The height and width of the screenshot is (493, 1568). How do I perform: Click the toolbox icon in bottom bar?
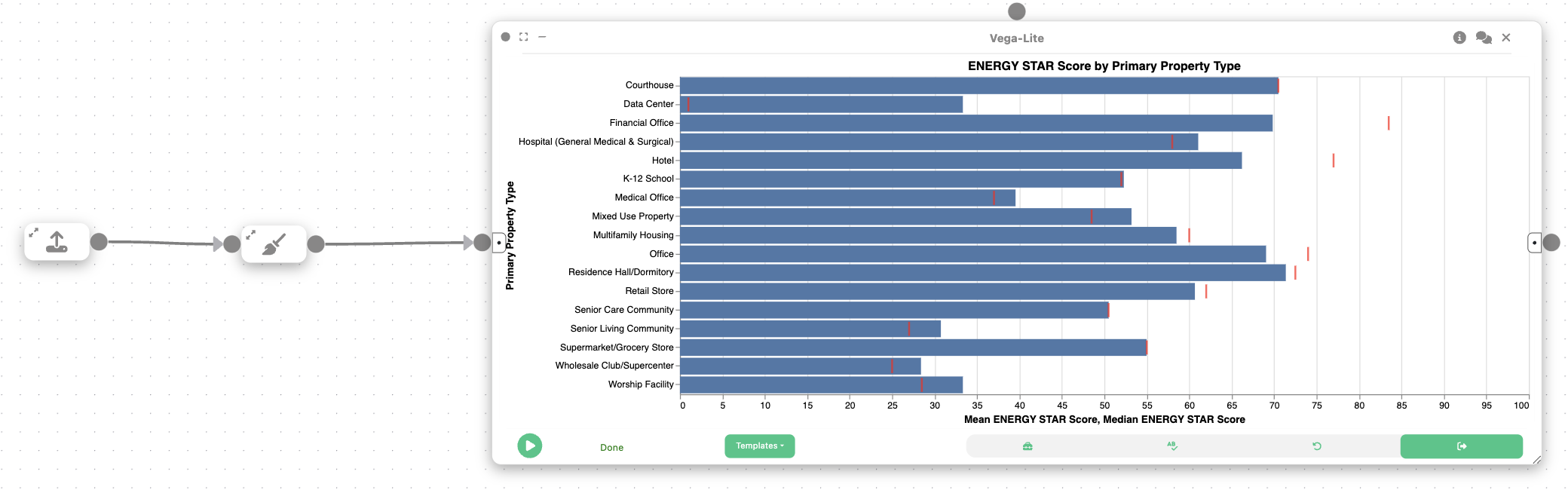point(1027,446)
